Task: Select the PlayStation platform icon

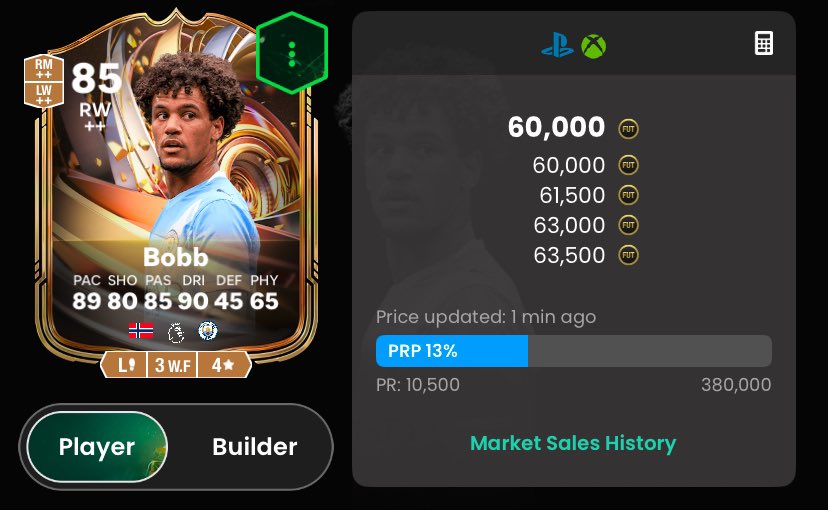Action: coord(558,45)
